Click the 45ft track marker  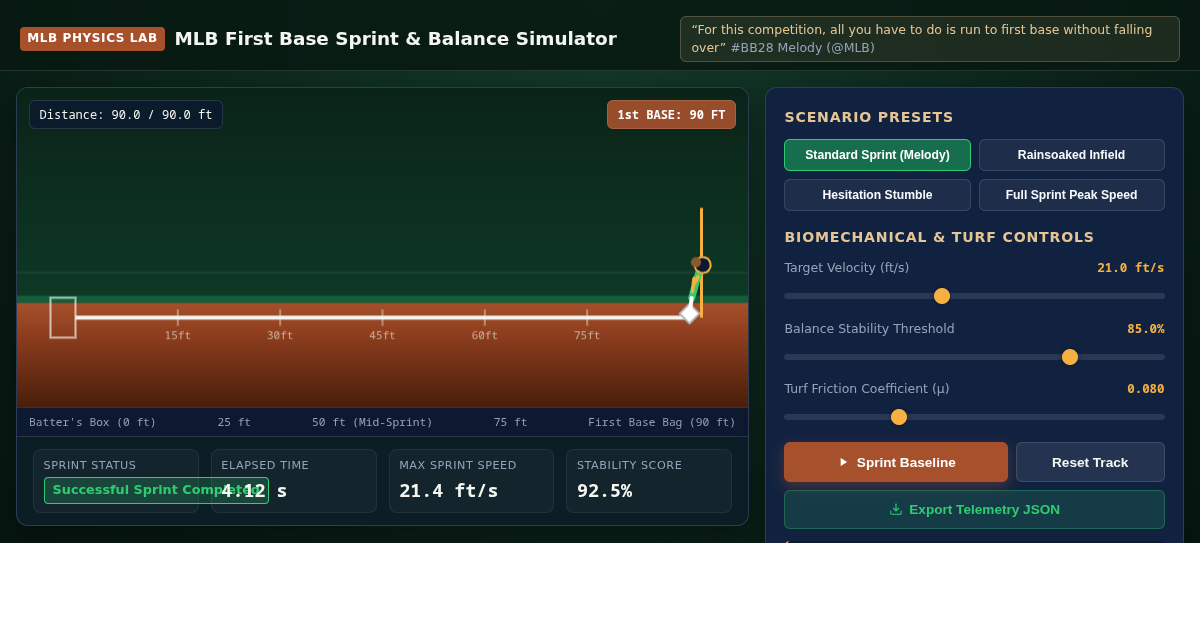(x=382, y=335)
